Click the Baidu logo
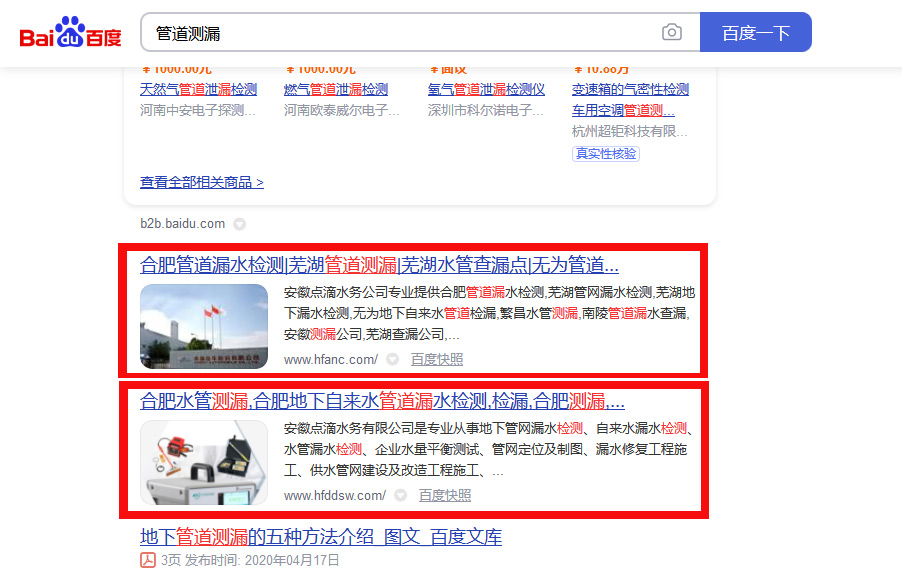Screen dimensions: 902x571 point(70,32)
